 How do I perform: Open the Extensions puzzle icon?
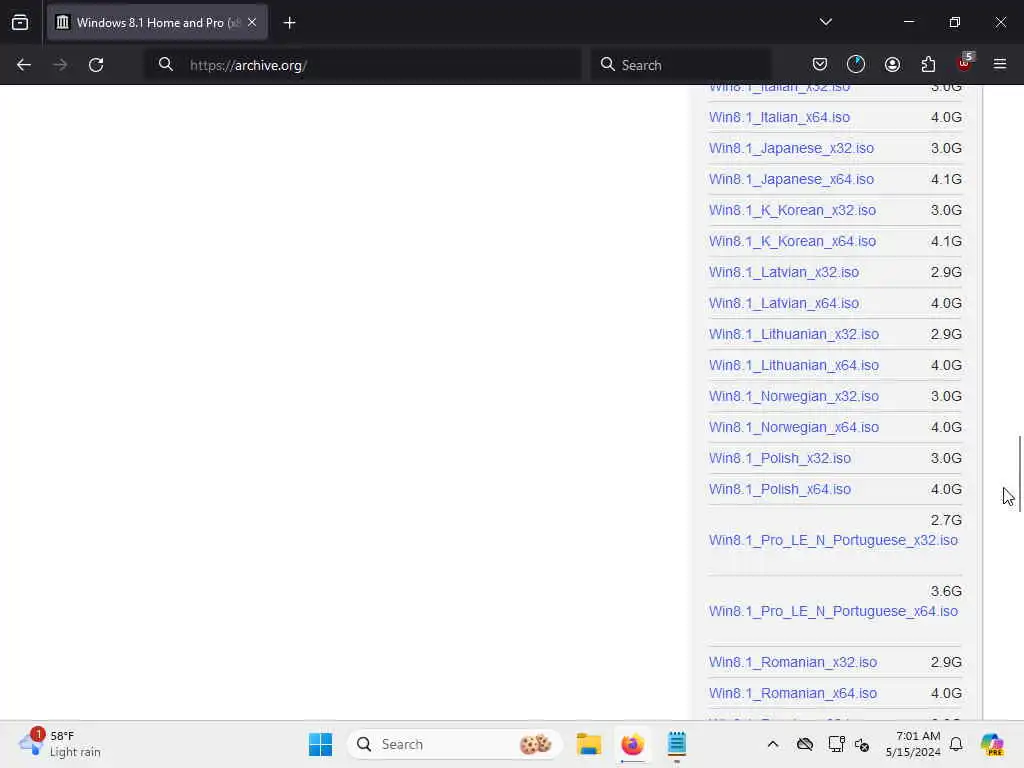pyautogui.click(x=928, y=64)
